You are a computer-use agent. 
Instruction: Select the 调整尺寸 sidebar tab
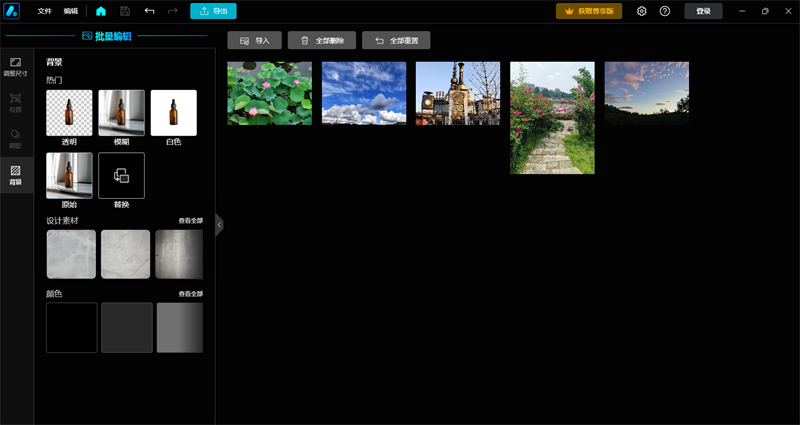click(15, 67)
